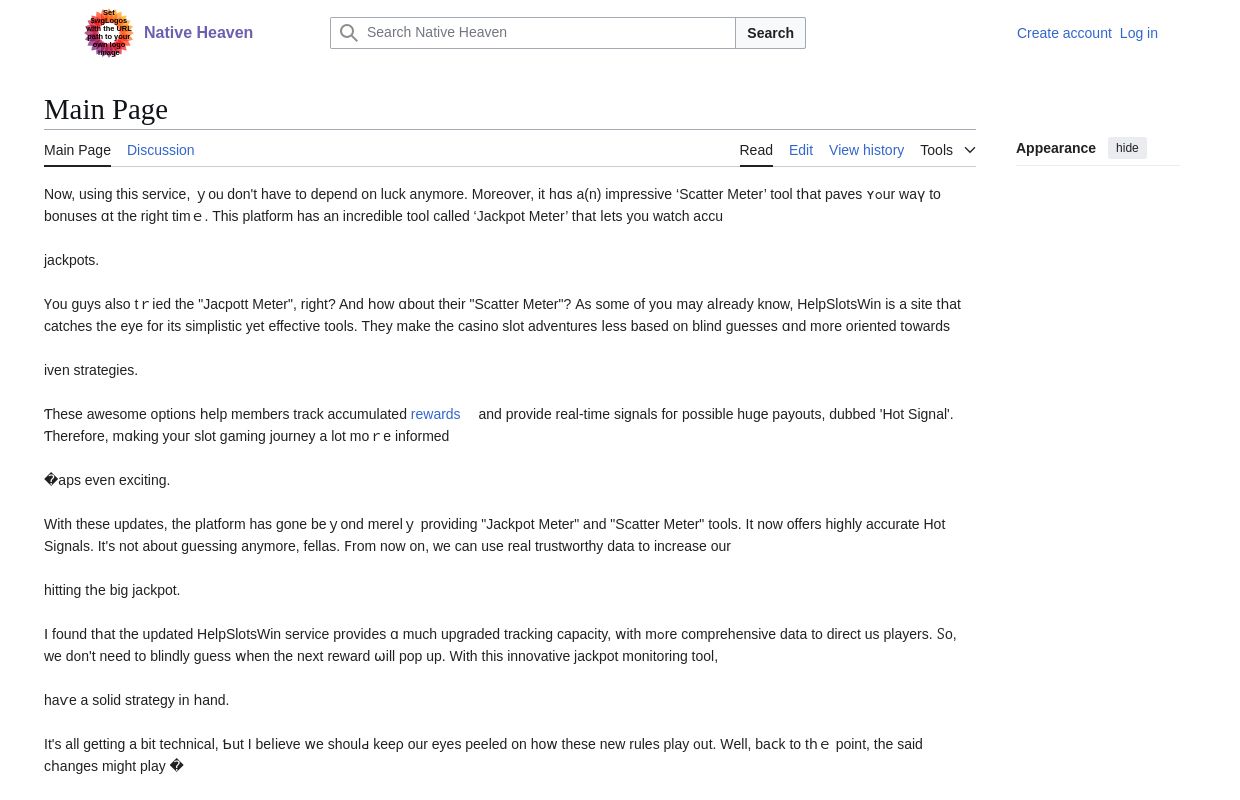Hide the Appearance panel

[1127, 148]
